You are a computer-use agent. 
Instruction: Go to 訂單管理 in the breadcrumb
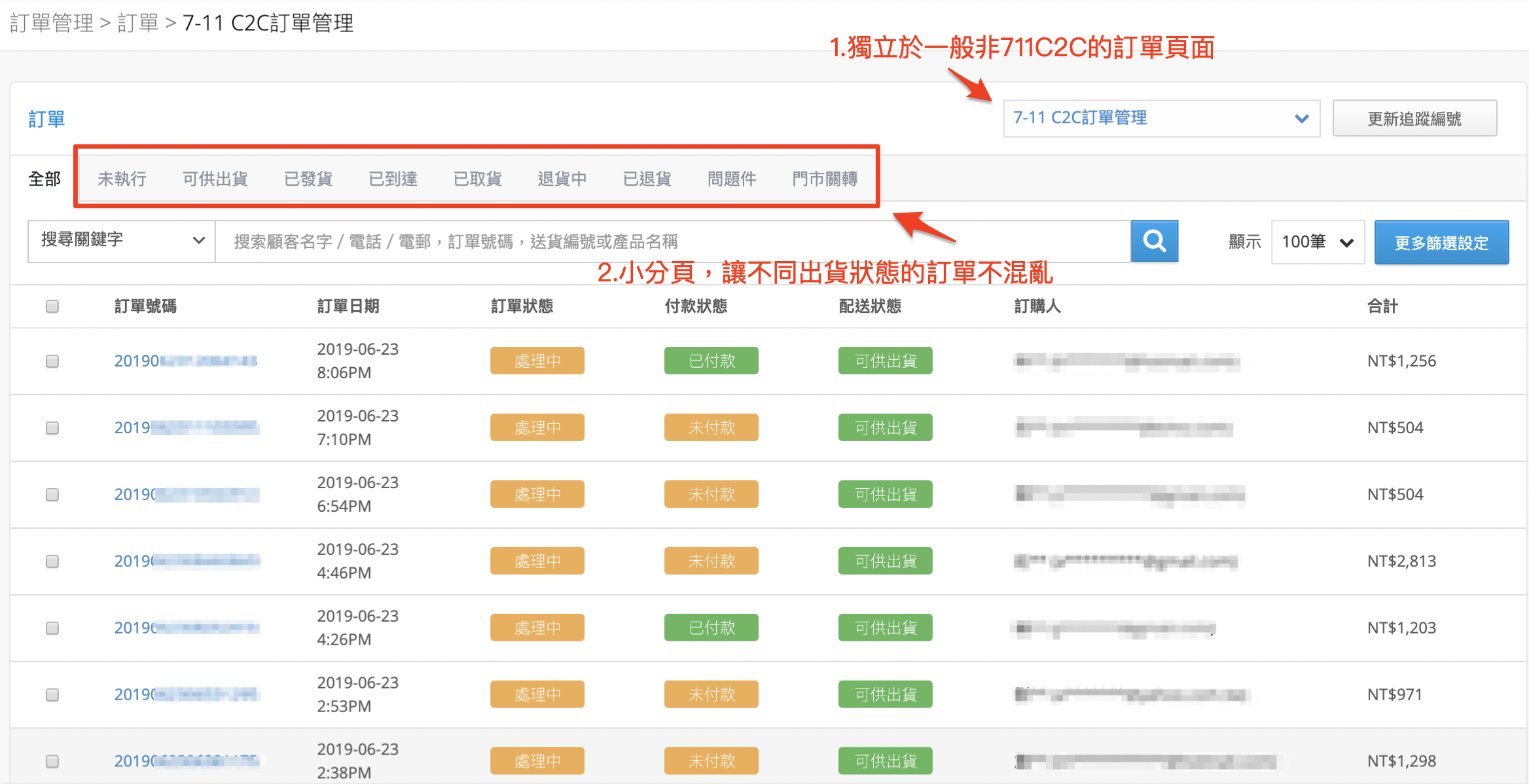pos(52,24)
